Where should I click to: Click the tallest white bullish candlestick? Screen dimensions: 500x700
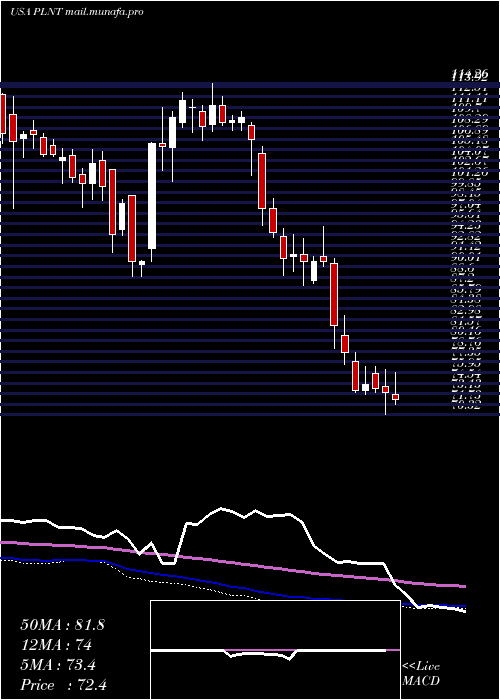click(x=152, y=196)
